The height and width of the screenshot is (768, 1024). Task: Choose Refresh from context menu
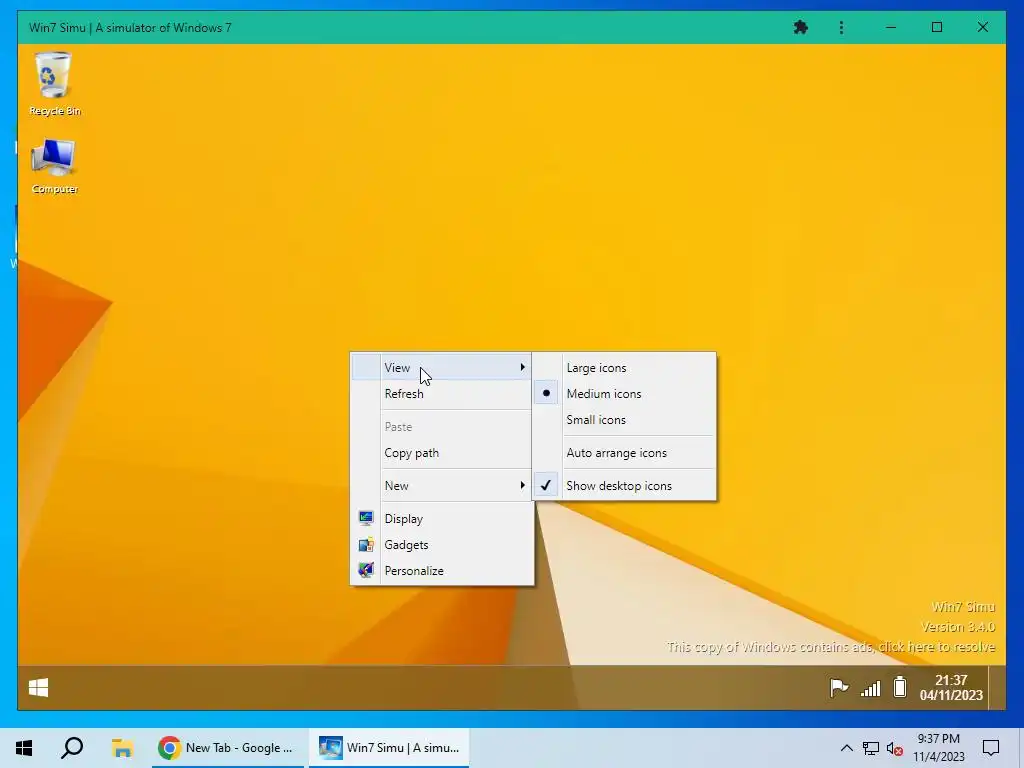(442, 394)
